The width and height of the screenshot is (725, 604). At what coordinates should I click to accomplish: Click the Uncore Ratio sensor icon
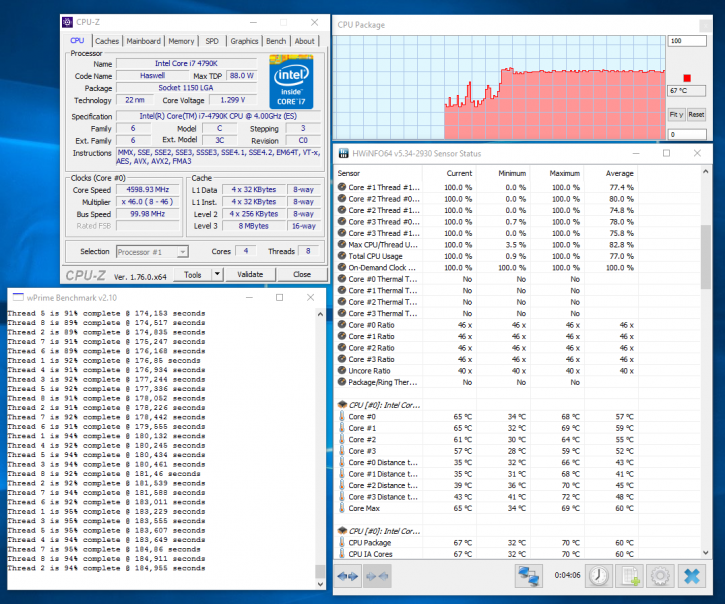[342, 370]
